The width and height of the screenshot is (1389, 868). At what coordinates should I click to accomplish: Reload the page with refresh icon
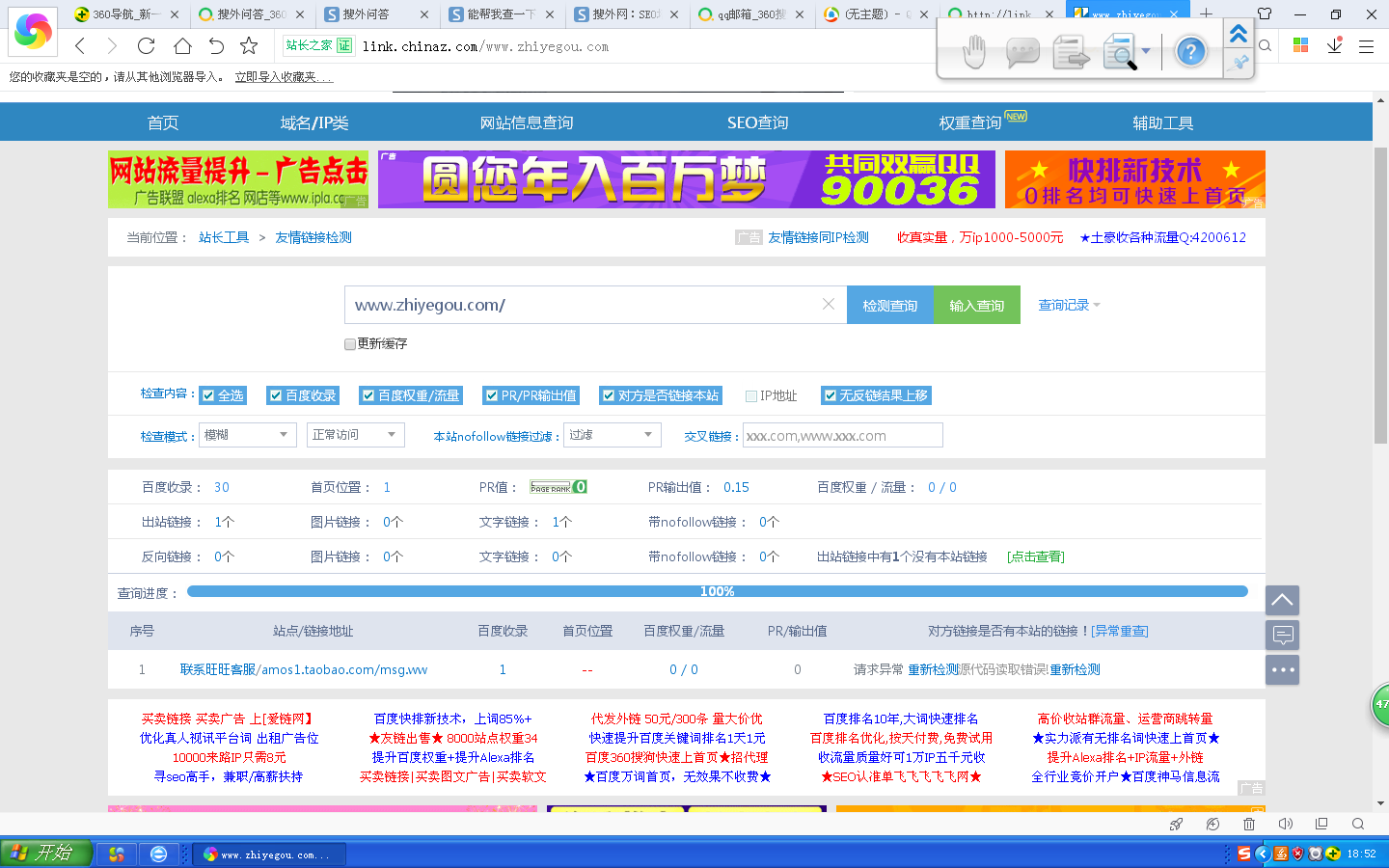coord(147,46)
